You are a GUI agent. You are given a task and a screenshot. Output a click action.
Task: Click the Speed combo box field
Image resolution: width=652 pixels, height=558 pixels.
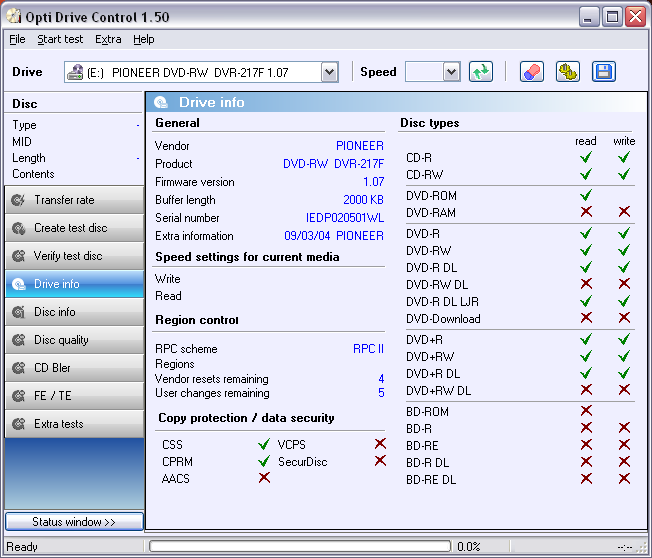point(432,72)
